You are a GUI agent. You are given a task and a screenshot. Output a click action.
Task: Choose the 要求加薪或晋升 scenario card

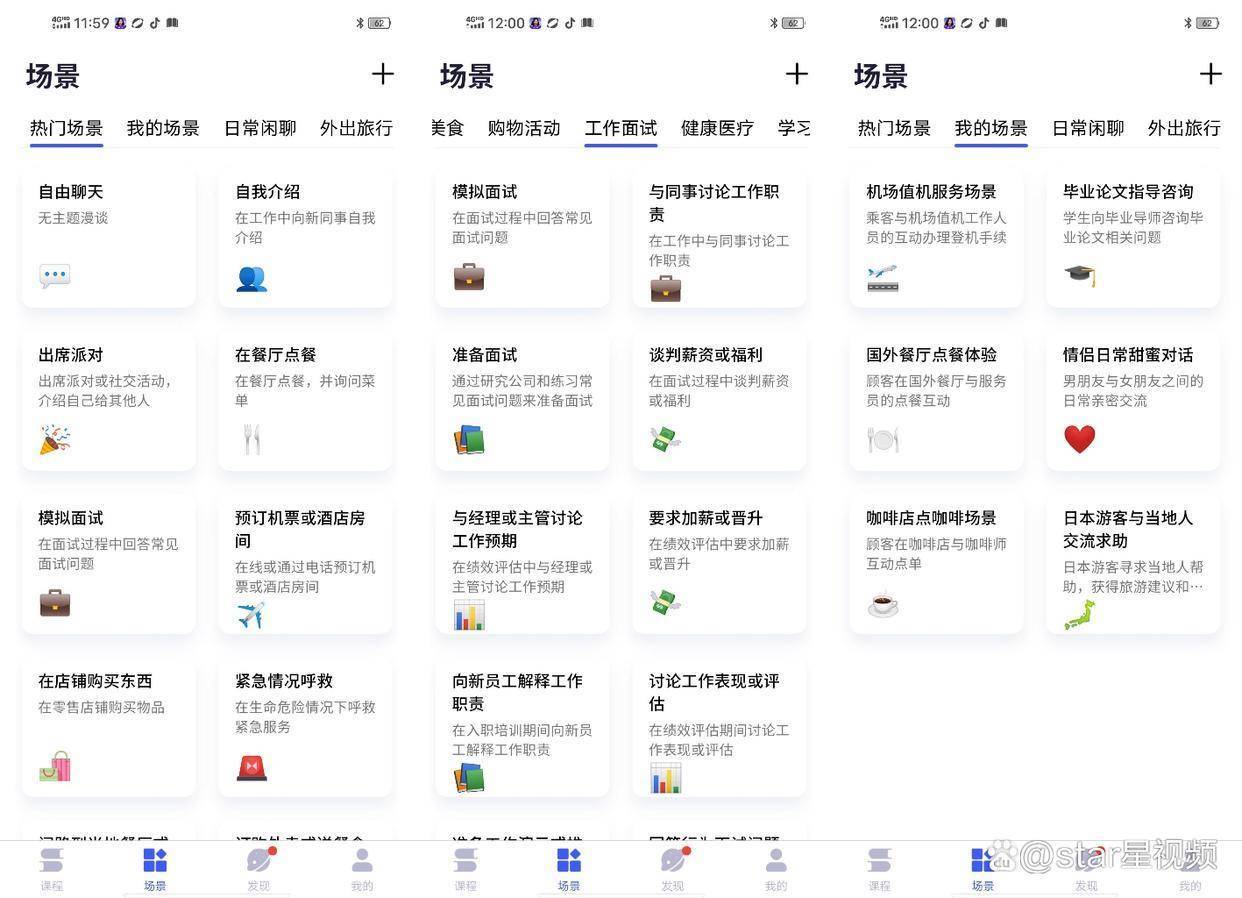[x=719, y=563]
